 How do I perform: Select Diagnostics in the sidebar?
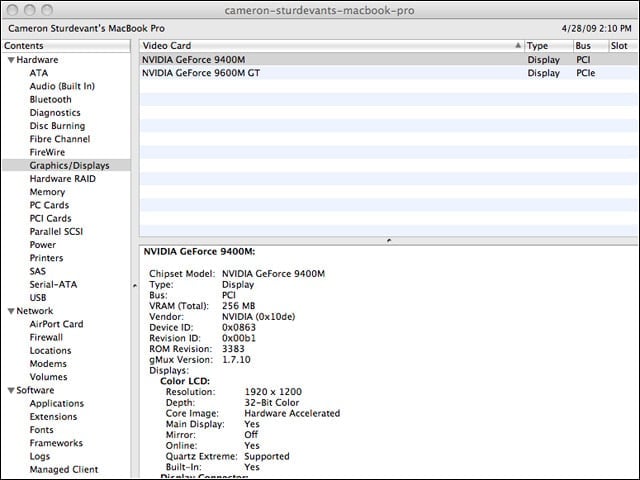pyautogui.click(x=55, y=113)
